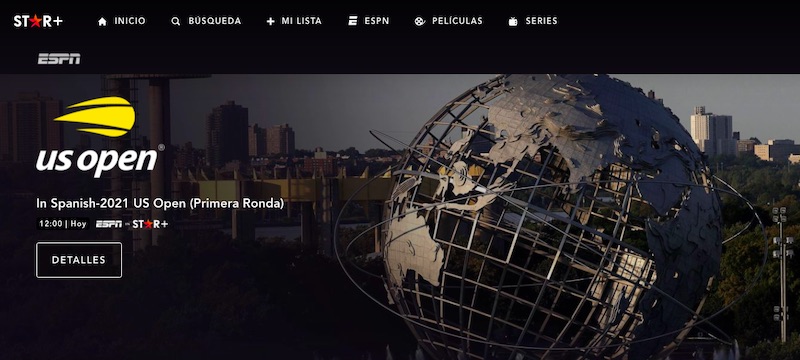Click the ESPN logo below the navigation

coord(59,59)
